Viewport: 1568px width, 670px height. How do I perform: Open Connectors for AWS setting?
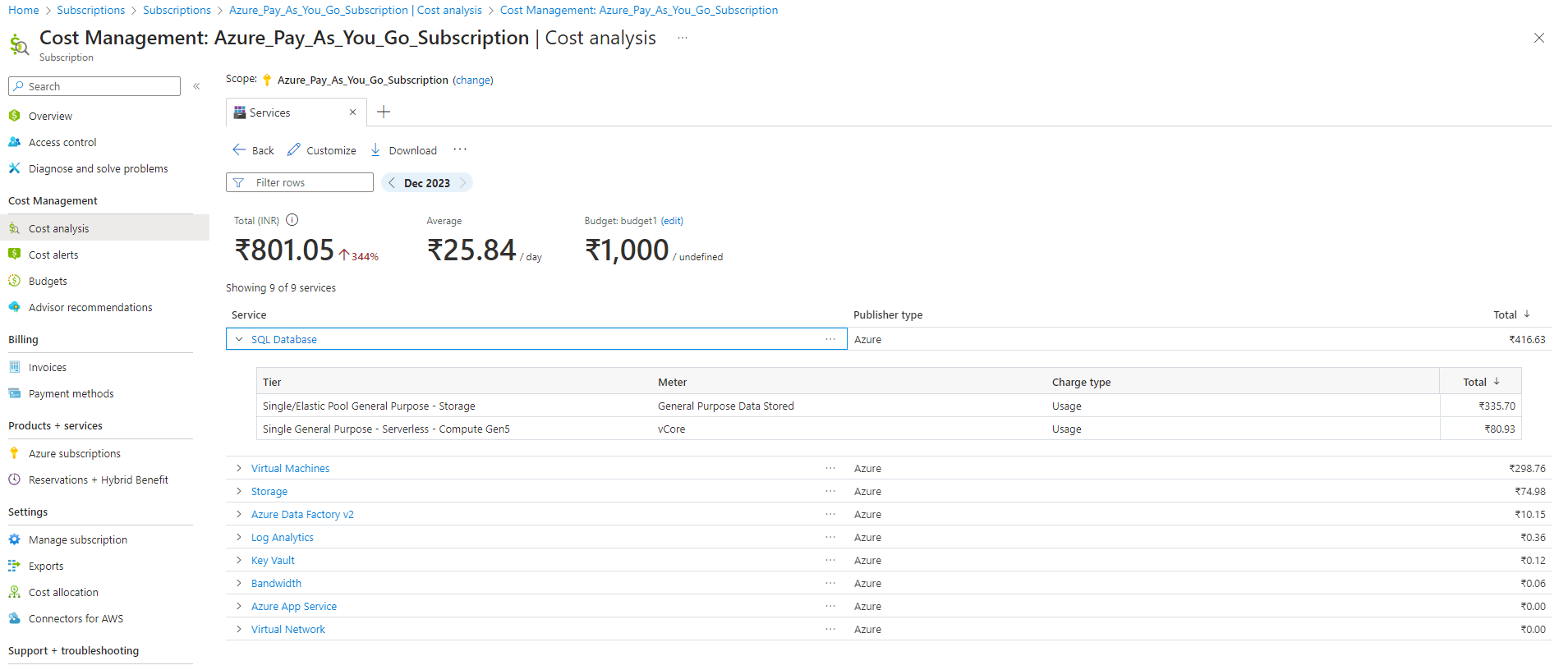[x=76, y=618]
